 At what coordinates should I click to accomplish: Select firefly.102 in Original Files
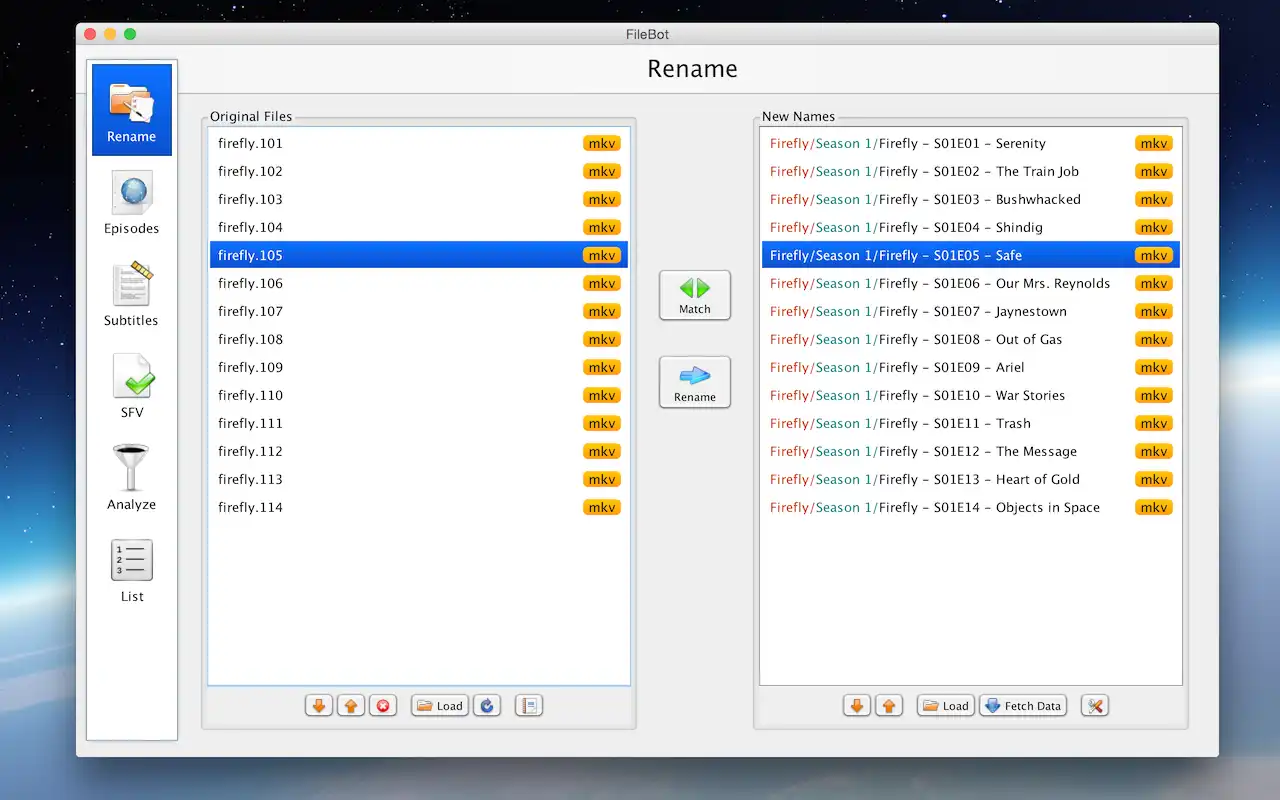tap(419, 171)
